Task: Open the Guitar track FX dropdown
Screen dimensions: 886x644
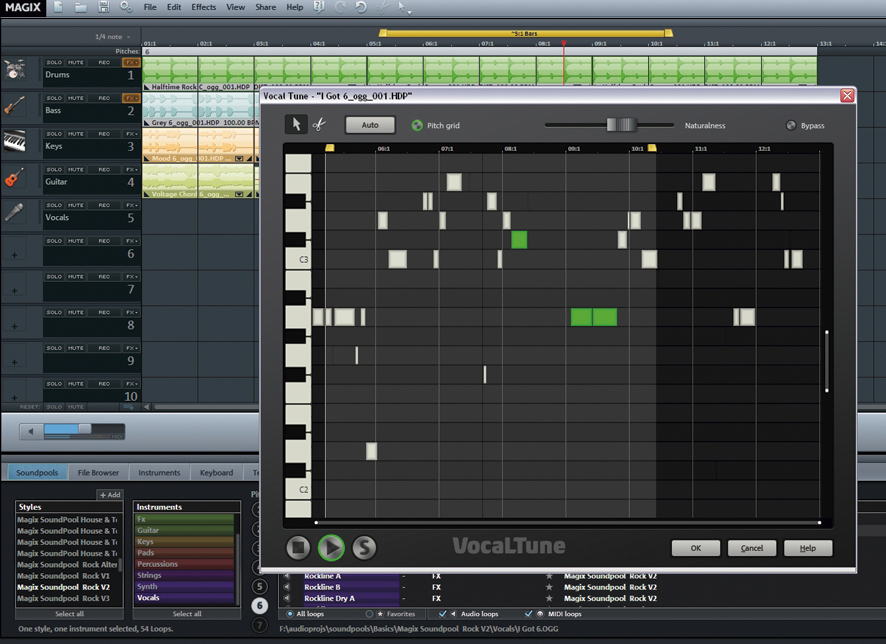Action: click(x=131, y=169)
